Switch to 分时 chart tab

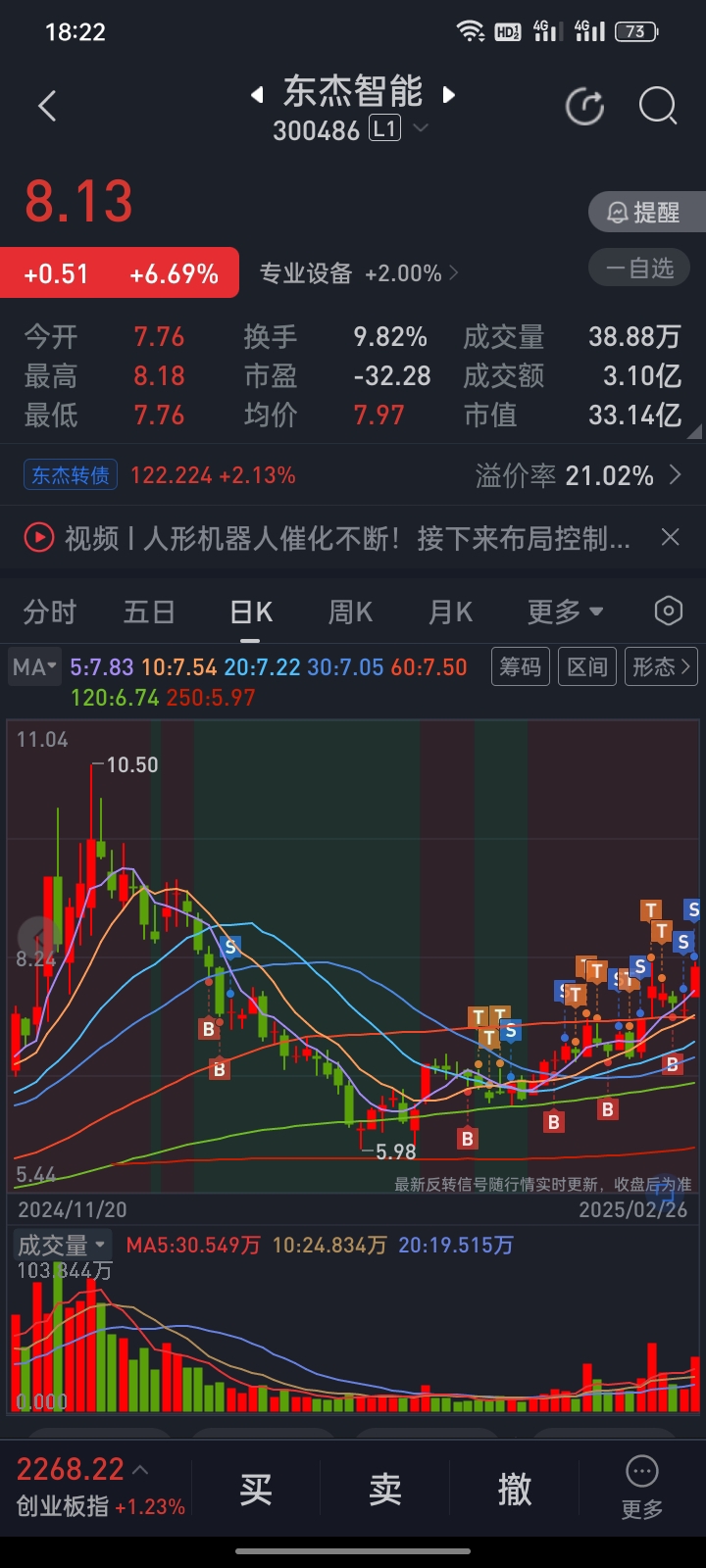[50, 612]
